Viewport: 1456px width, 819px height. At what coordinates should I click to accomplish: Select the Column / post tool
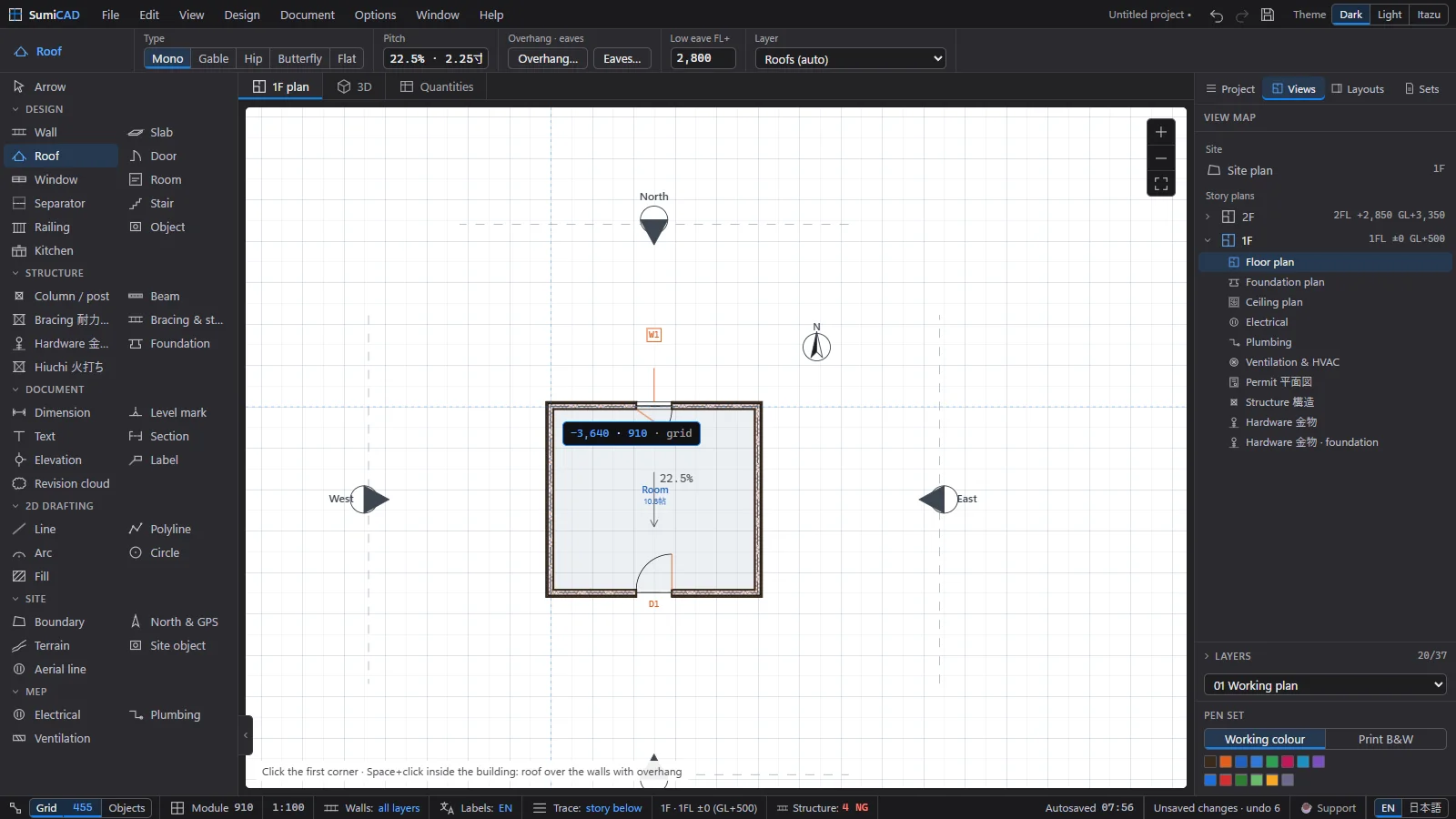(60, 296)
